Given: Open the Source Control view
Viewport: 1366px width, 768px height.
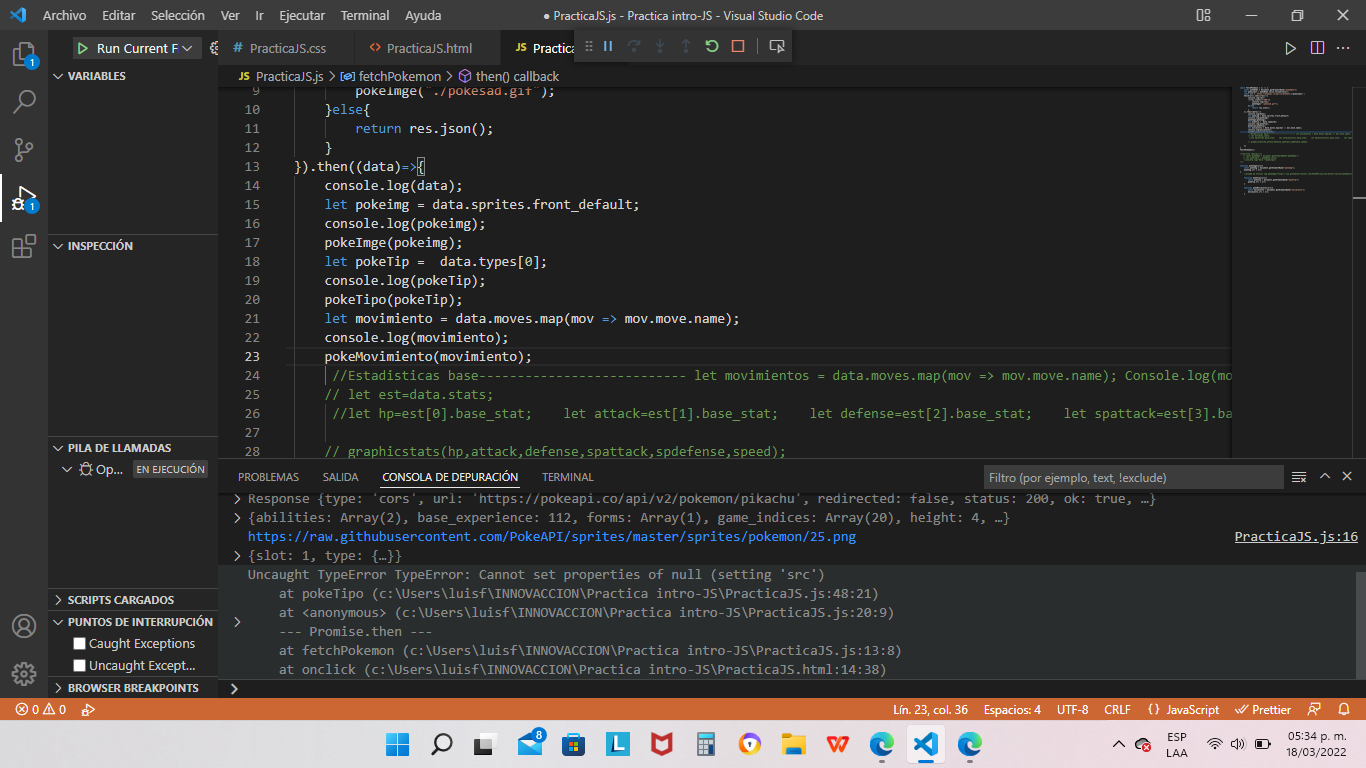Looking at the screenshot, I should pos(24,149).
